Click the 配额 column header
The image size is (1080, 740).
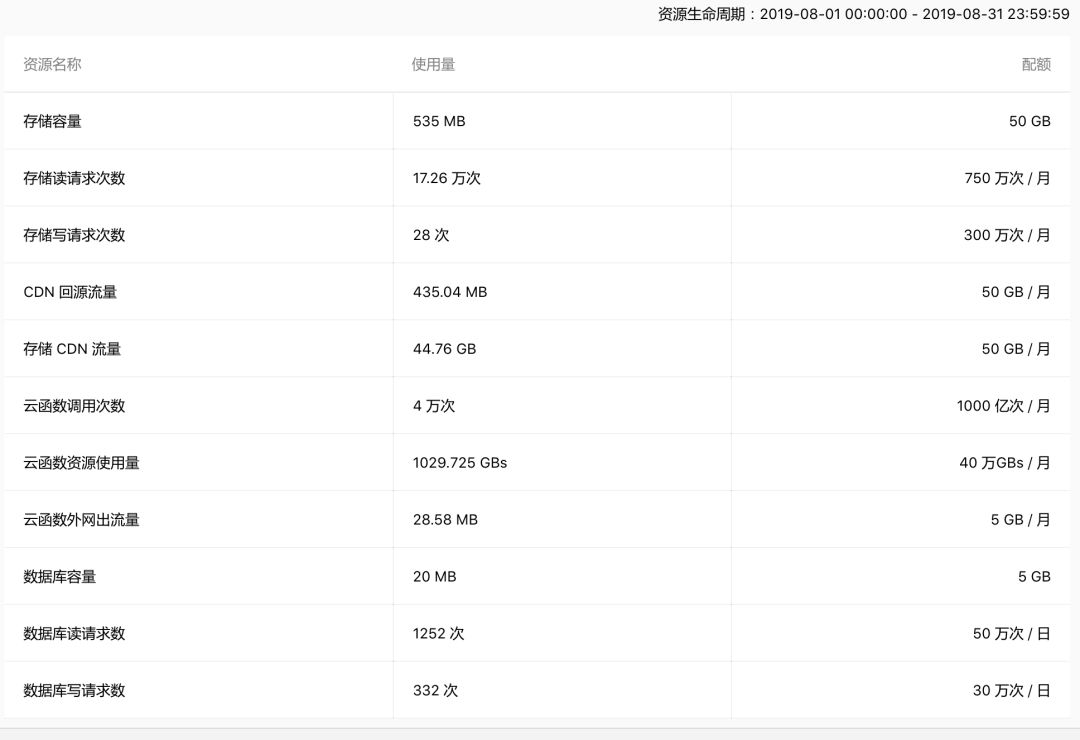(1036, 64)
